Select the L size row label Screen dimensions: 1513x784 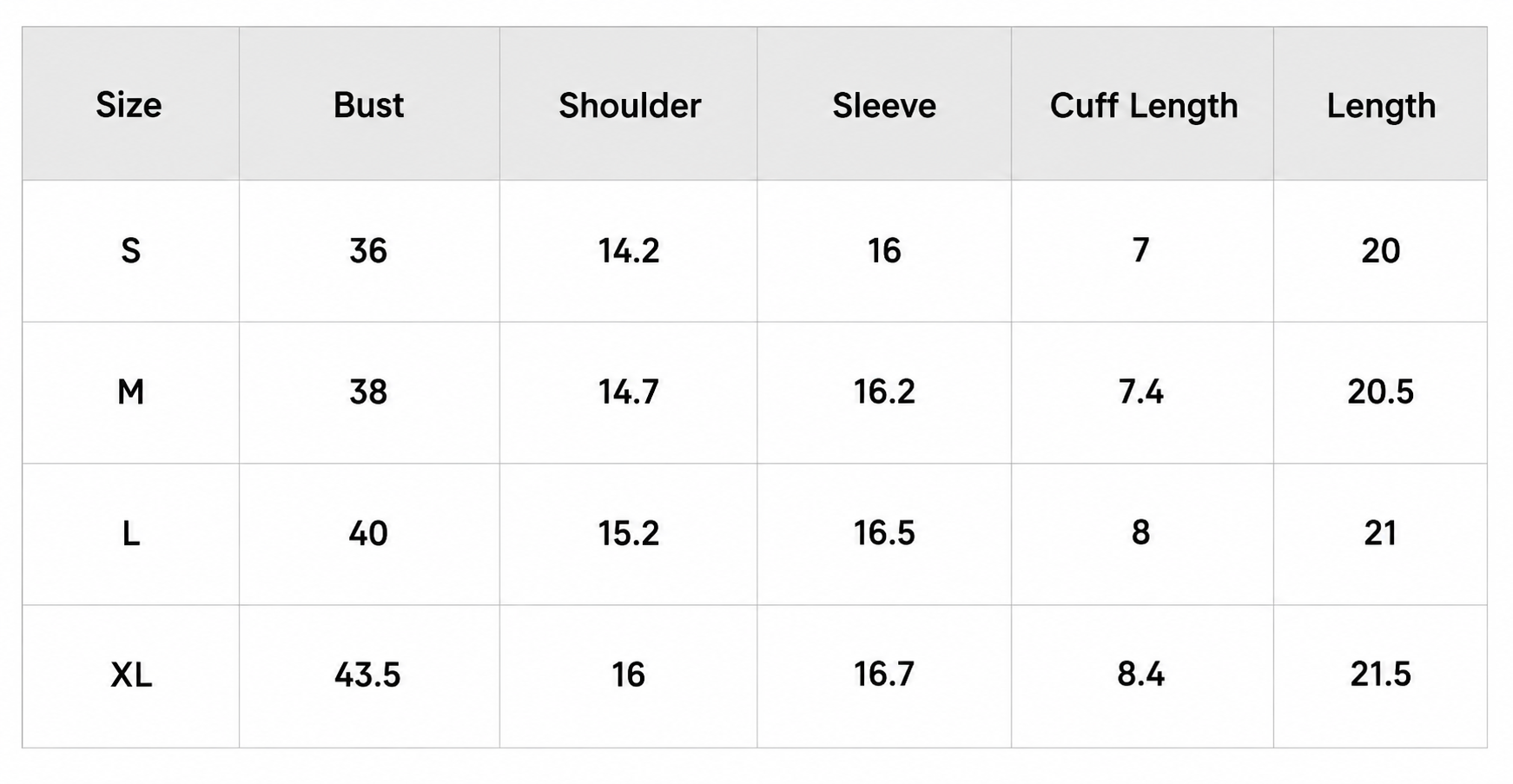(130, 533)
